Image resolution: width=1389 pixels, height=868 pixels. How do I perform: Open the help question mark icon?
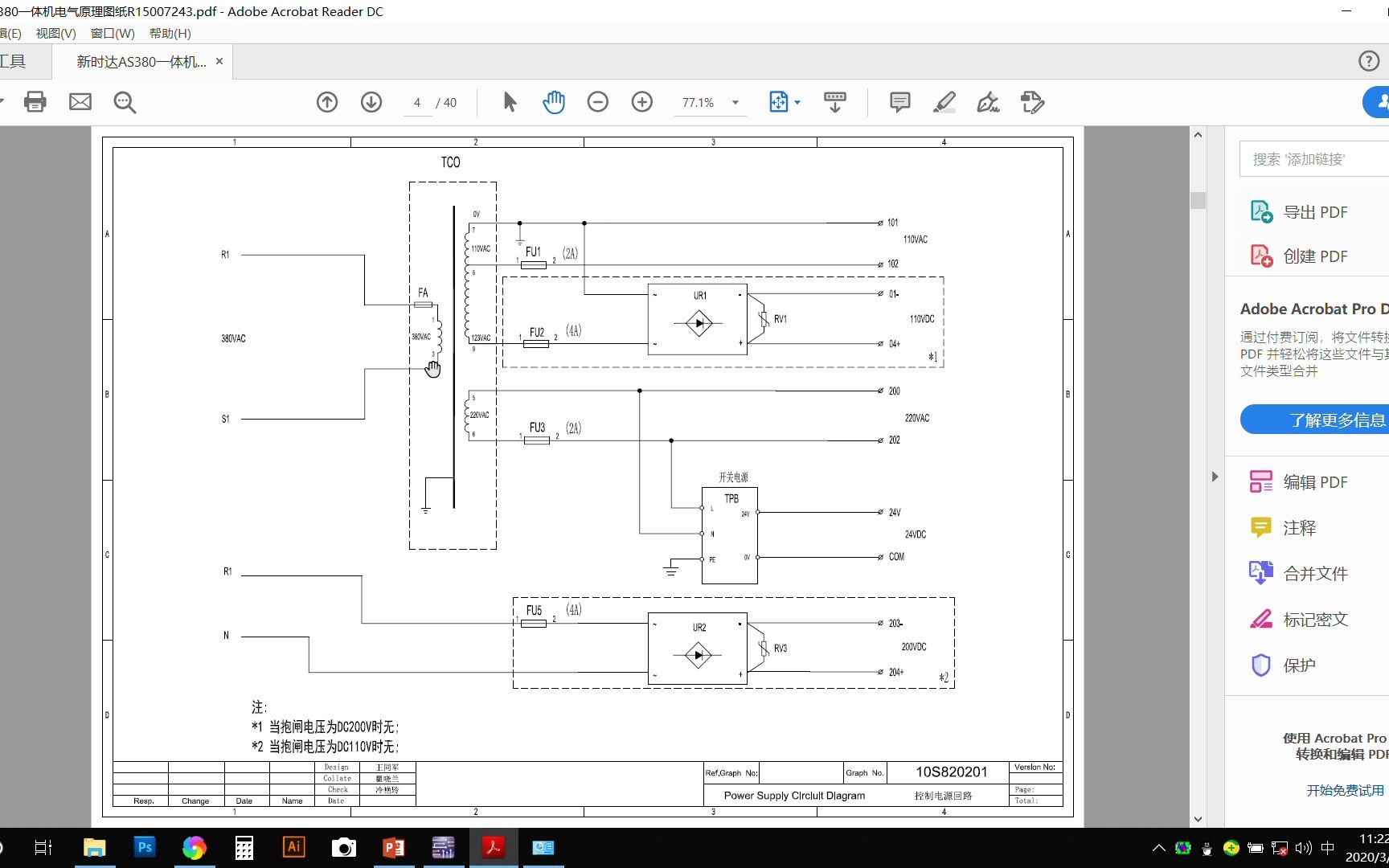[x=1369, y=61]
